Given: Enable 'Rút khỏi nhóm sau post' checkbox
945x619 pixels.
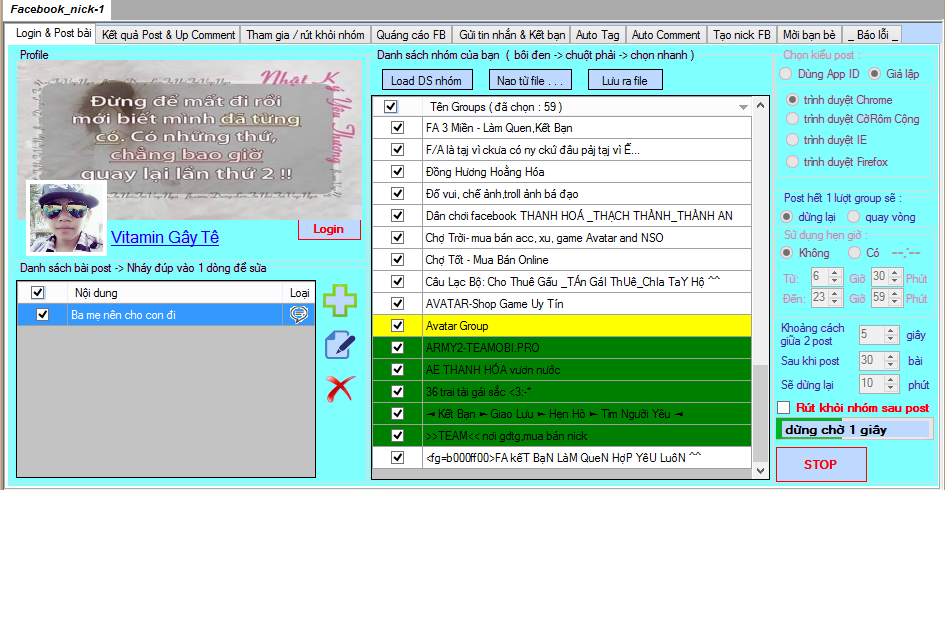Looking at the screenshot, I should (783, 408).
